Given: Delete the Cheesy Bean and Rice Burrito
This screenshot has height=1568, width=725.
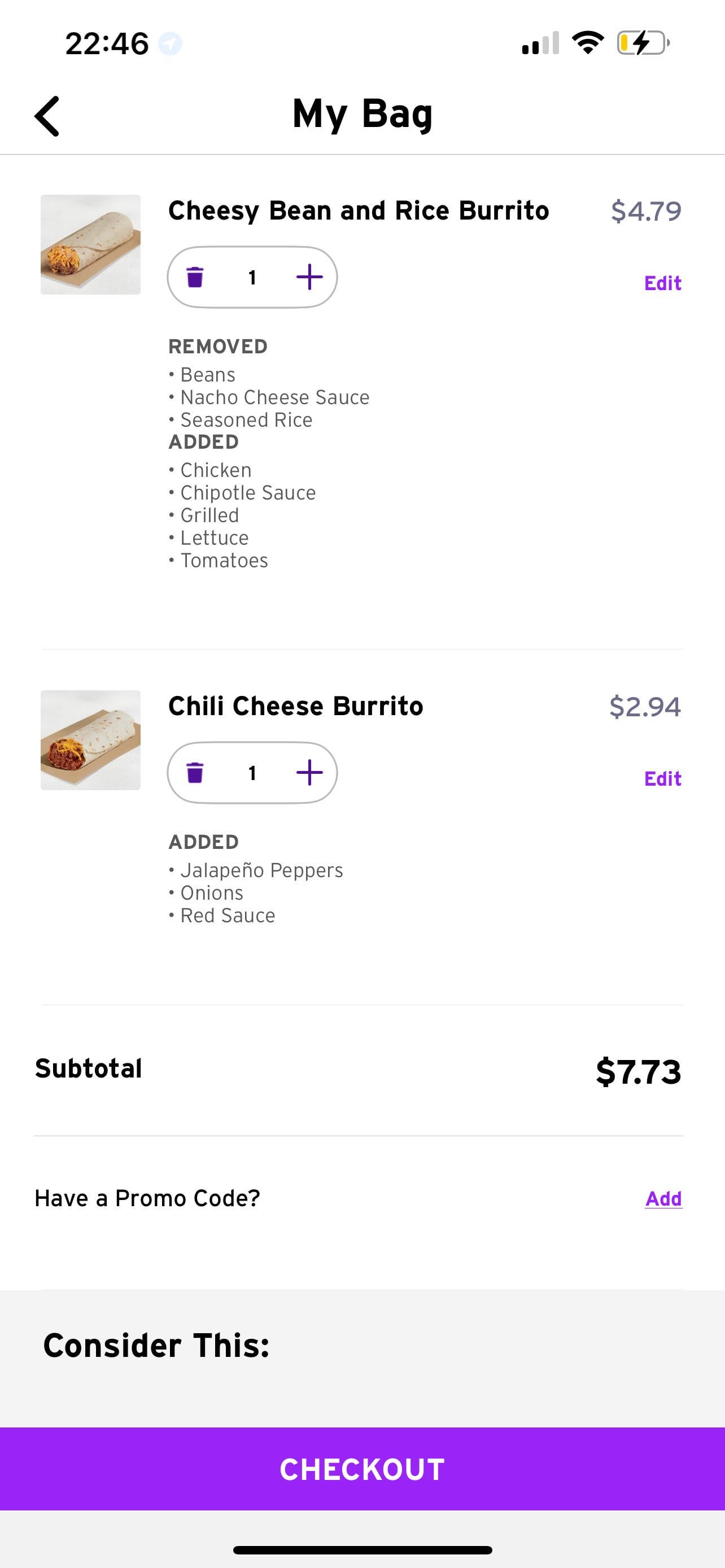Looking at the screenshot, I should [195, 277].
